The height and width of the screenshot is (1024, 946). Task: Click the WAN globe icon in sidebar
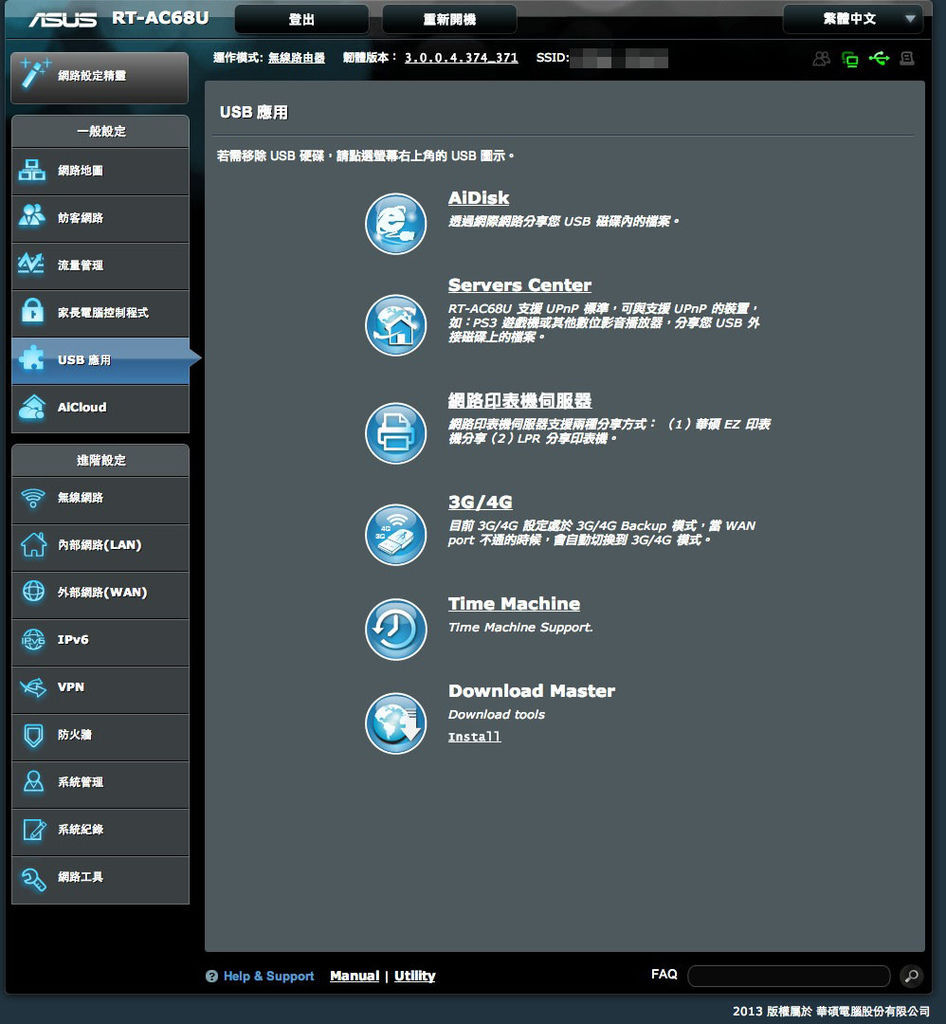[x=33, y=591]
